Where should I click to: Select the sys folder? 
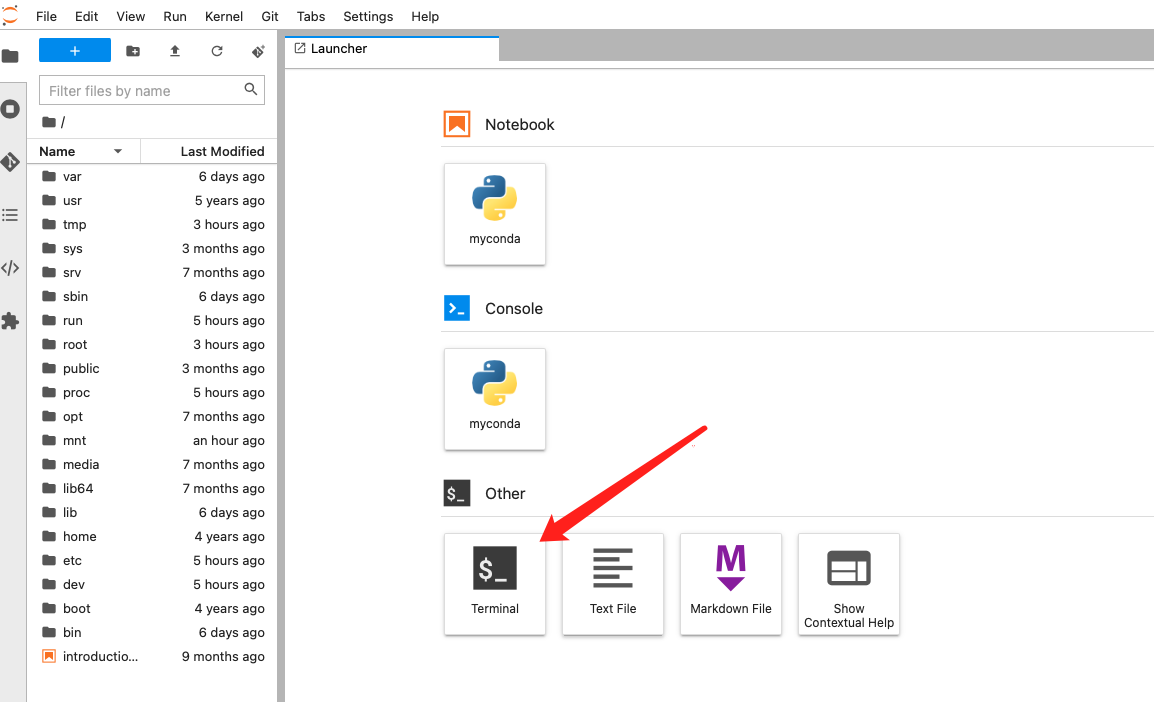(x=152, y=249)
